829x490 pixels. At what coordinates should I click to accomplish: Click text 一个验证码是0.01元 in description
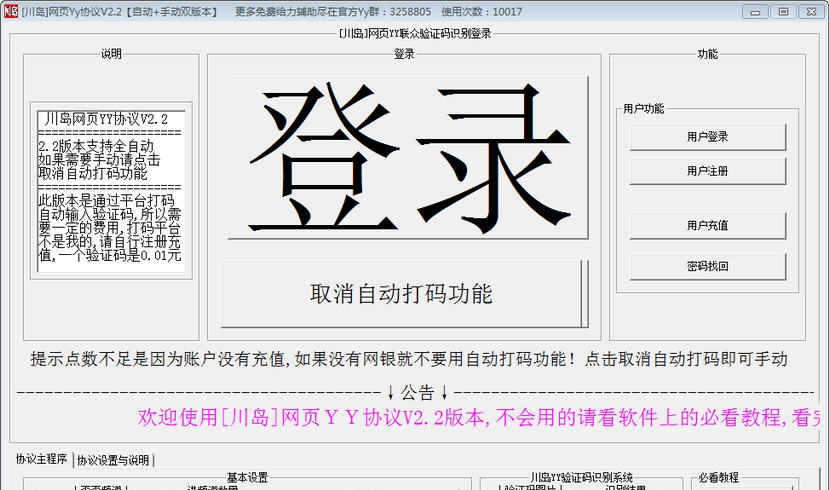point(121,256)
